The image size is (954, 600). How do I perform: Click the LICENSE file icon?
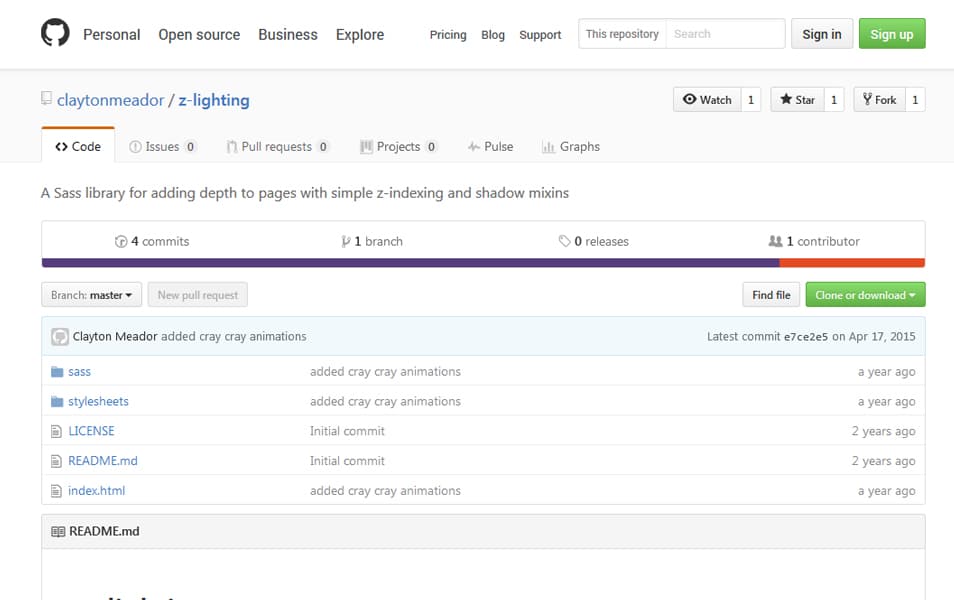[x=56, y=431]
